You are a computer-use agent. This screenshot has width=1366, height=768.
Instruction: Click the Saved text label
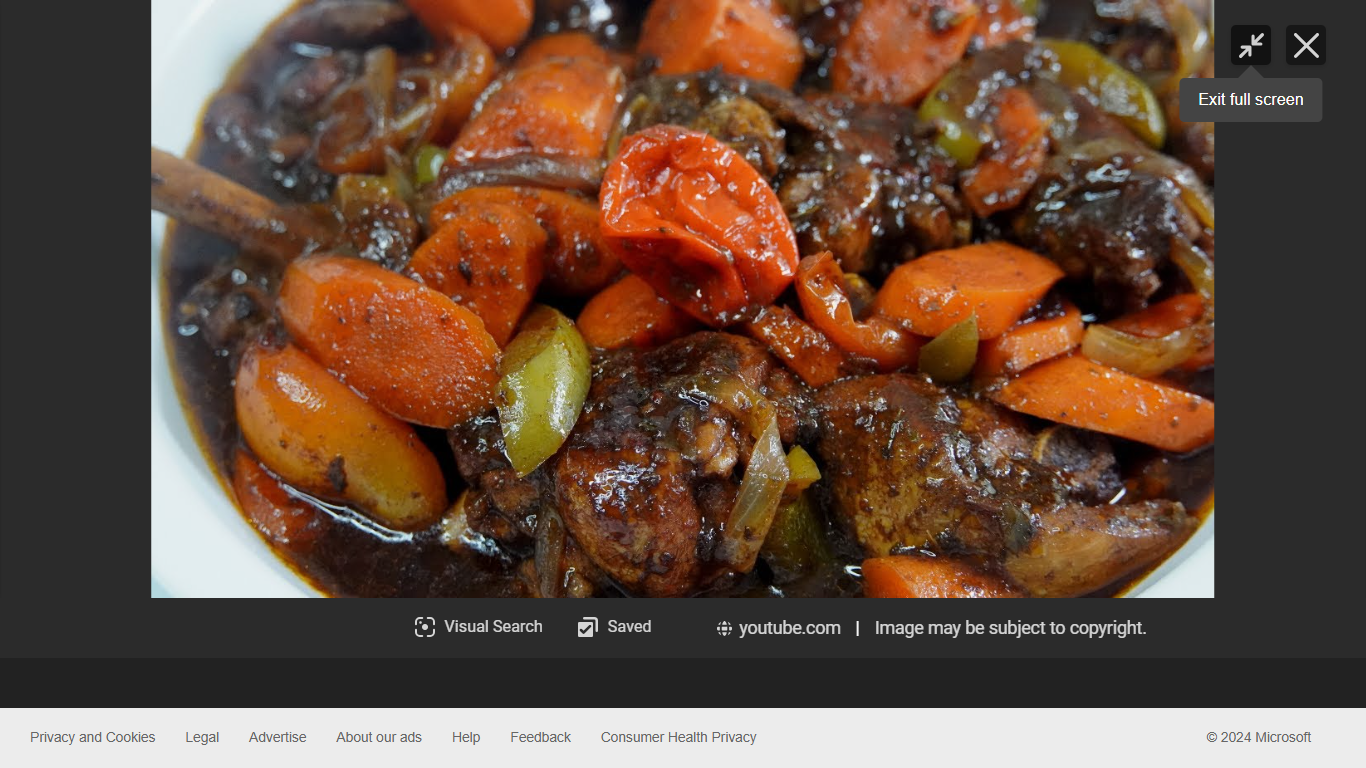pyautogui.click(x=629, y=627)
